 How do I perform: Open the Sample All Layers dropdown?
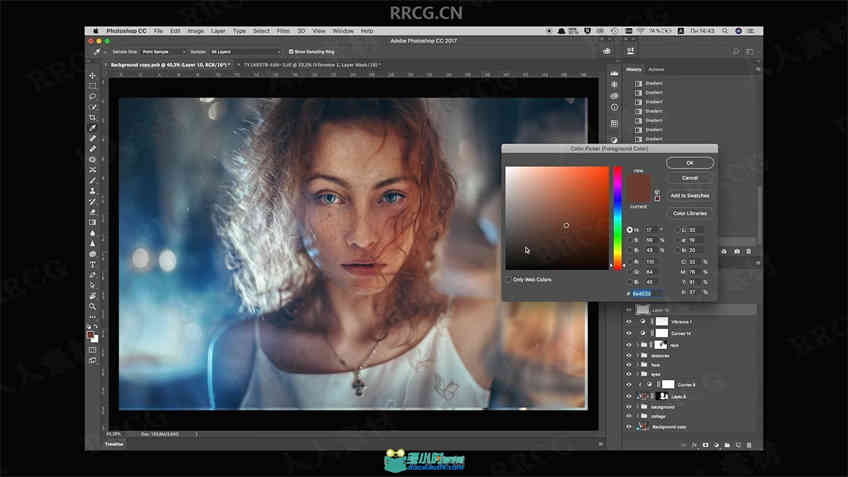tap(246, 52)
